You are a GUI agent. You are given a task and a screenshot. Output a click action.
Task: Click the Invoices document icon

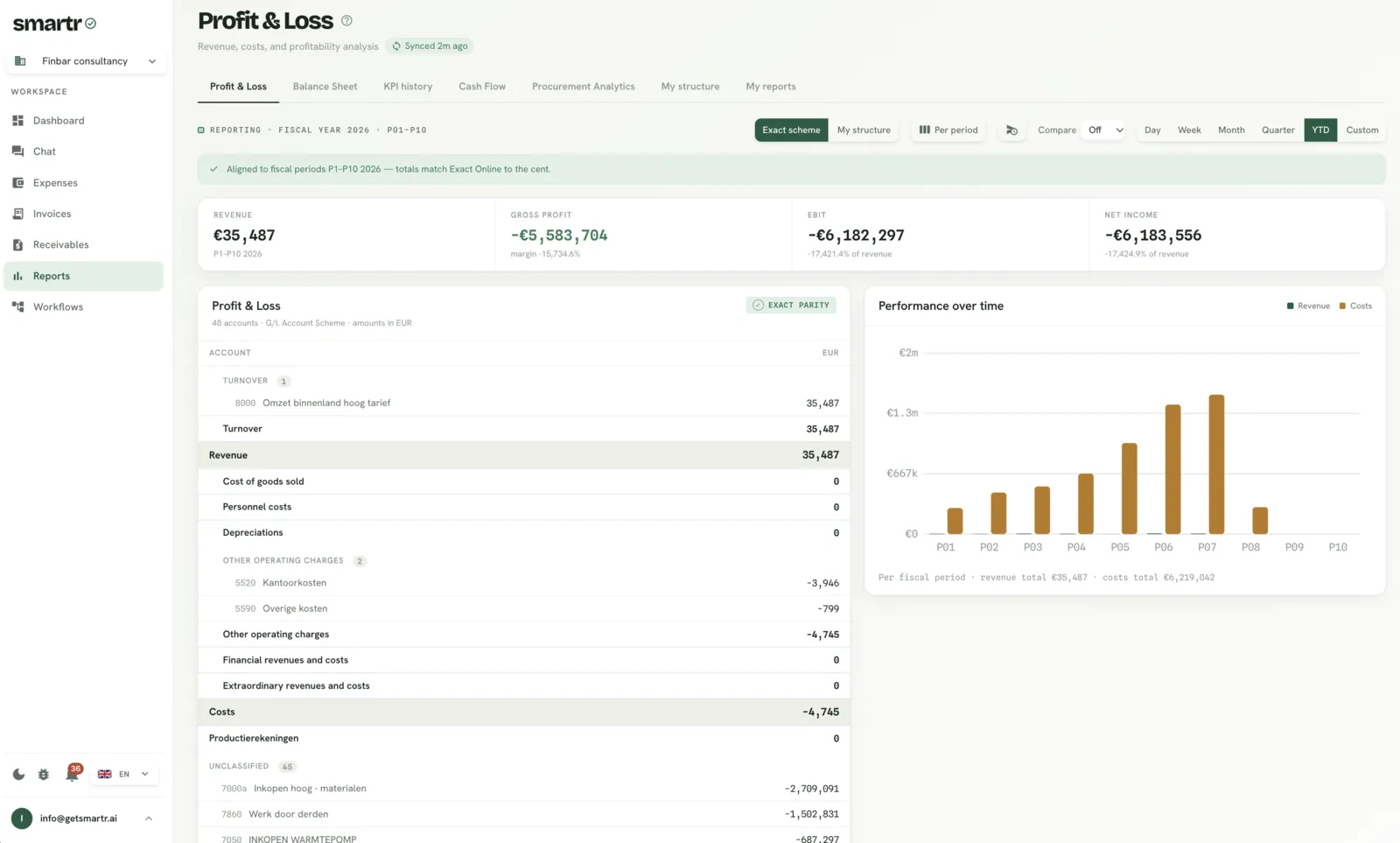click(x=17, y=214)
